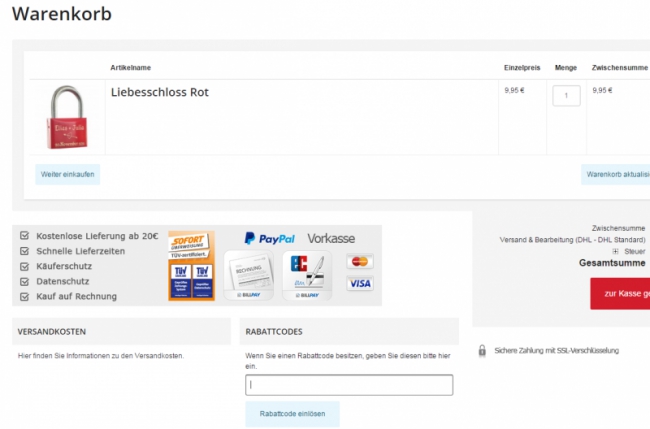The image size is (650, 429).
Task: Click the Einzelpreis column header
Action: tap(522, 68)
